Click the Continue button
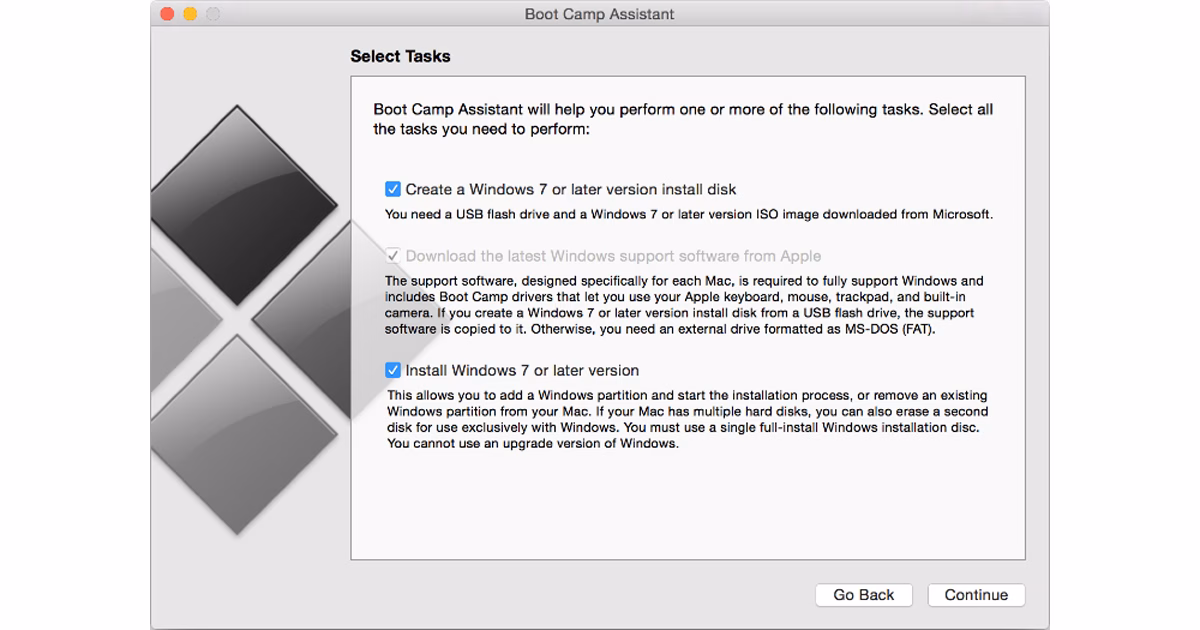 click(976, 595)
